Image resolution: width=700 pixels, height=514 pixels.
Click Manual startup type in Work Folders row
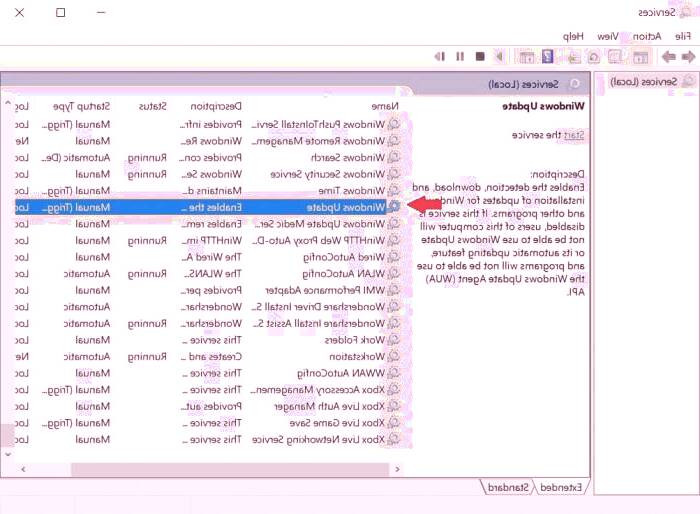pyautogui.click(x=92, y=340)
